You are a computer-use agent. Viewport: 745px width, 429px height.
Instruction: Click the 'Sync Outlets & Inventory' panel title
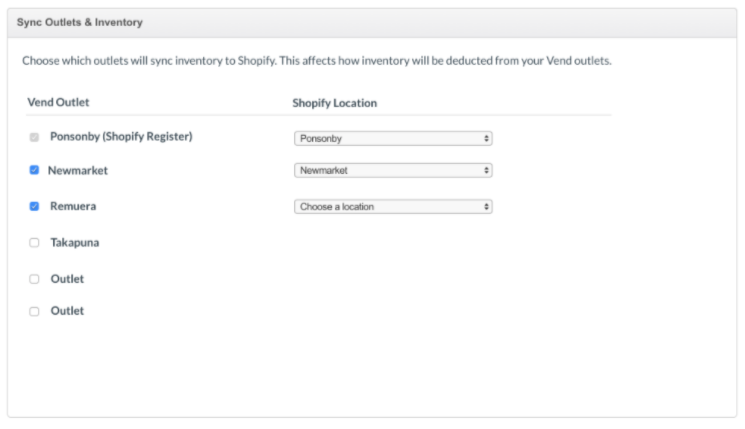(x=79, y=22)
